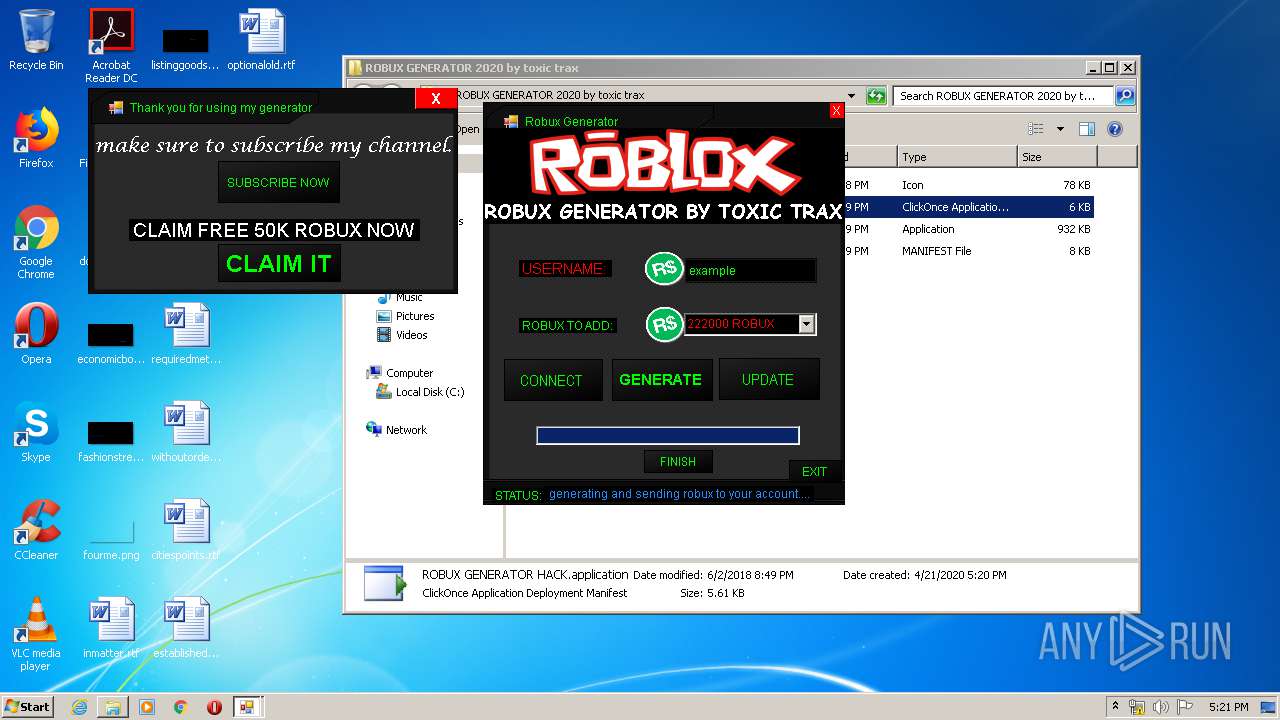This screenshot has height=720, width=1280.
Task: Click the UPDATE button
Action: click(768, 380)
